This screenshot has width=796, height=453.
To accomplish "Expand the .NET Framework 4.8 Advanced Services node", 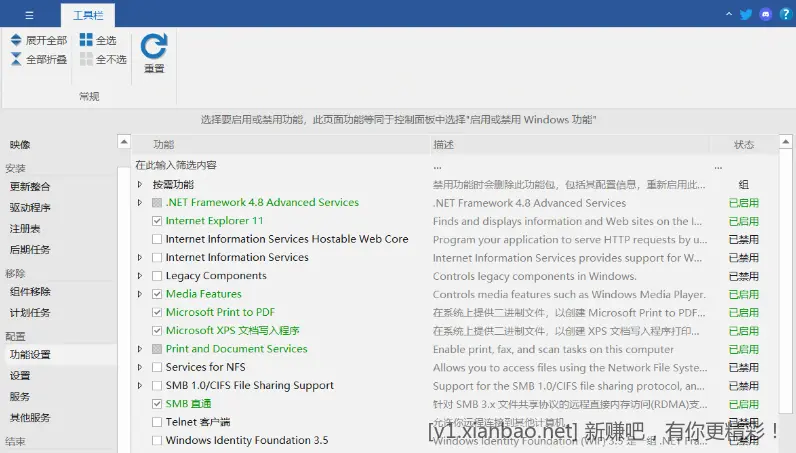I will (x=140, y=203).
